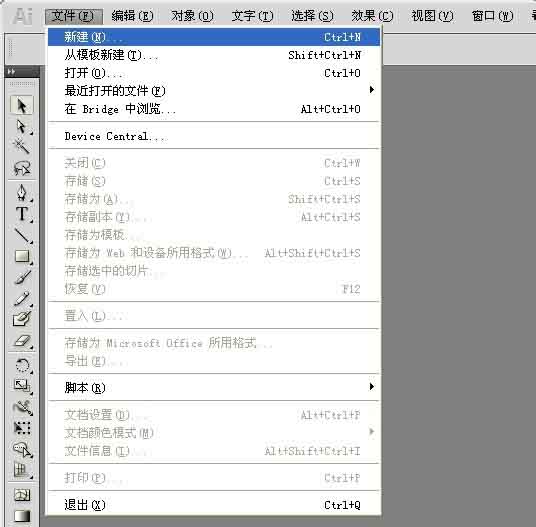Select the Selection tool (black arrow)

tap(22, 105)
